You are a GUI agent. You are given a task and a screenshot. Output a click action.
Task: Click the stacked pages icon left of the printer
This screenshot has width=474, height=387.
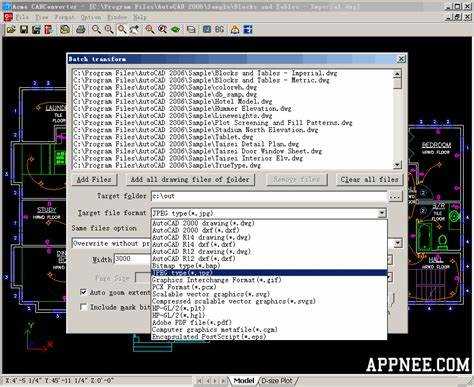[65, 30]
